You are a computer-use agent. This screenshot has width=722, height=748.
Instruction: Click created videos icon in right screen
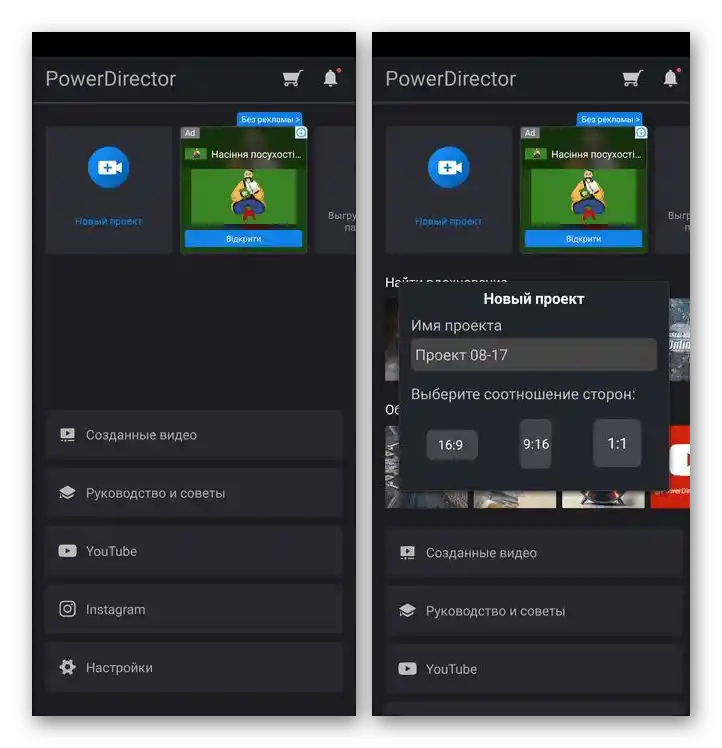click(407, 553)
